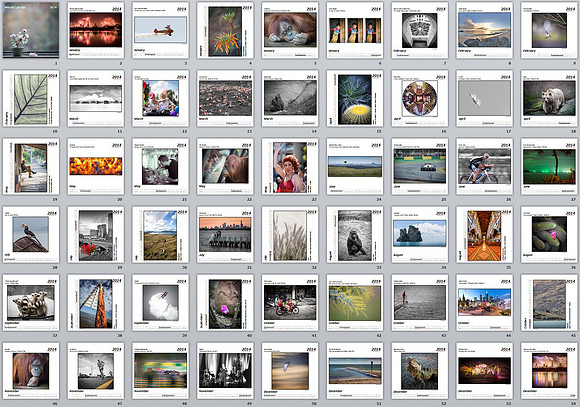Select slide 46 orangutan face portrait

point(31,371)
